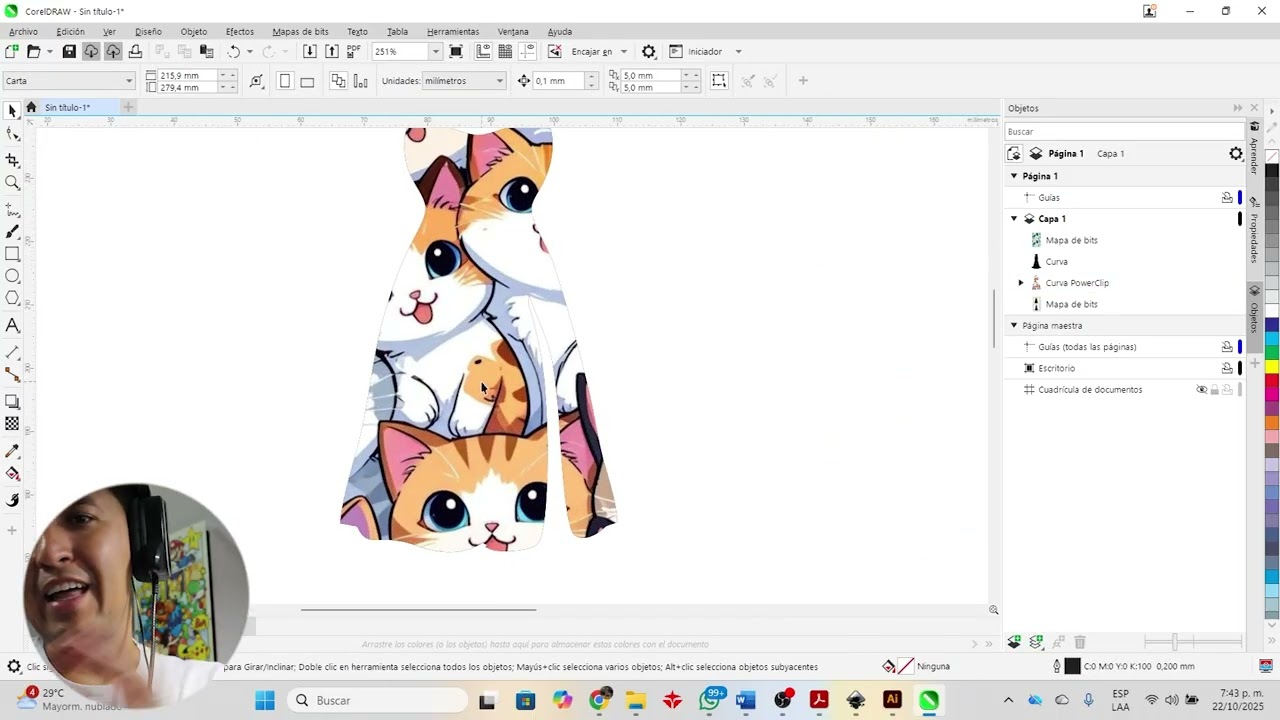This screenshot has height=720, width=1280.
Task: Create new layer in Objects panel
Action: (1014, 642)
